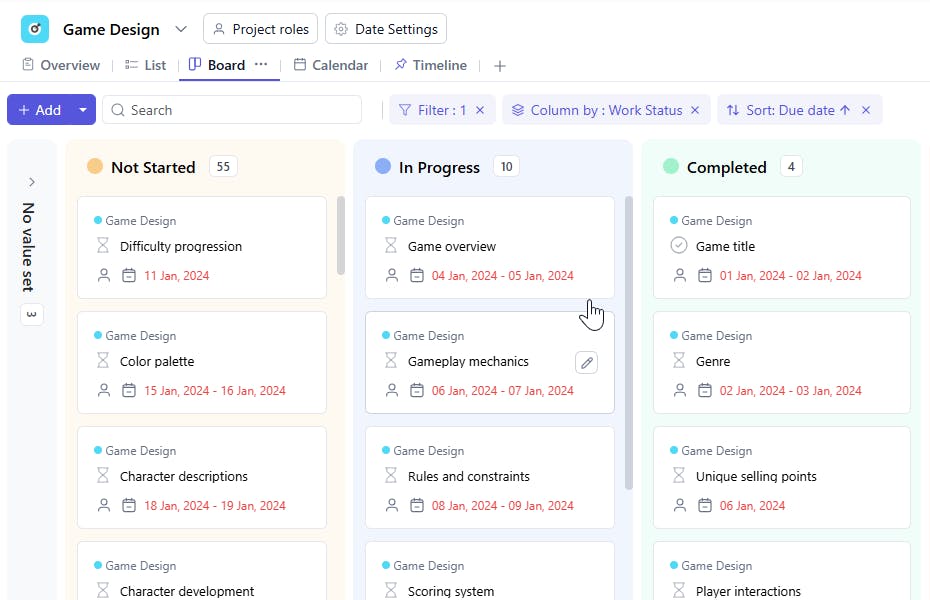
Task: Click the hourglass status icon on Genre card
Action: click(679, 361)
